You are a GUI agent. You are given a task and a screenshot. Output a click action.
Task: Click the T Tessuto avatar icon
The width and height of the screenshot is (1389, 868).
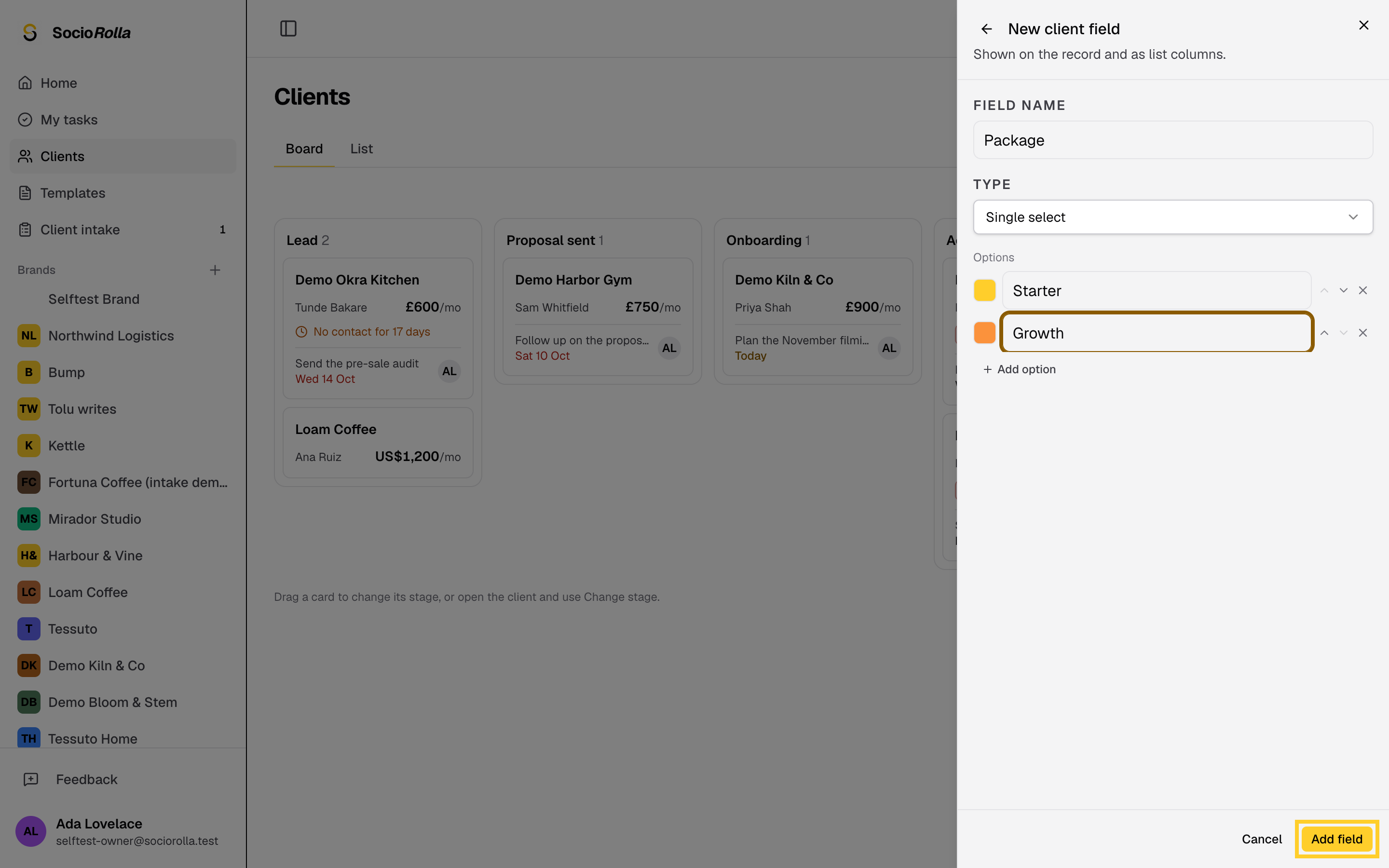29,629
